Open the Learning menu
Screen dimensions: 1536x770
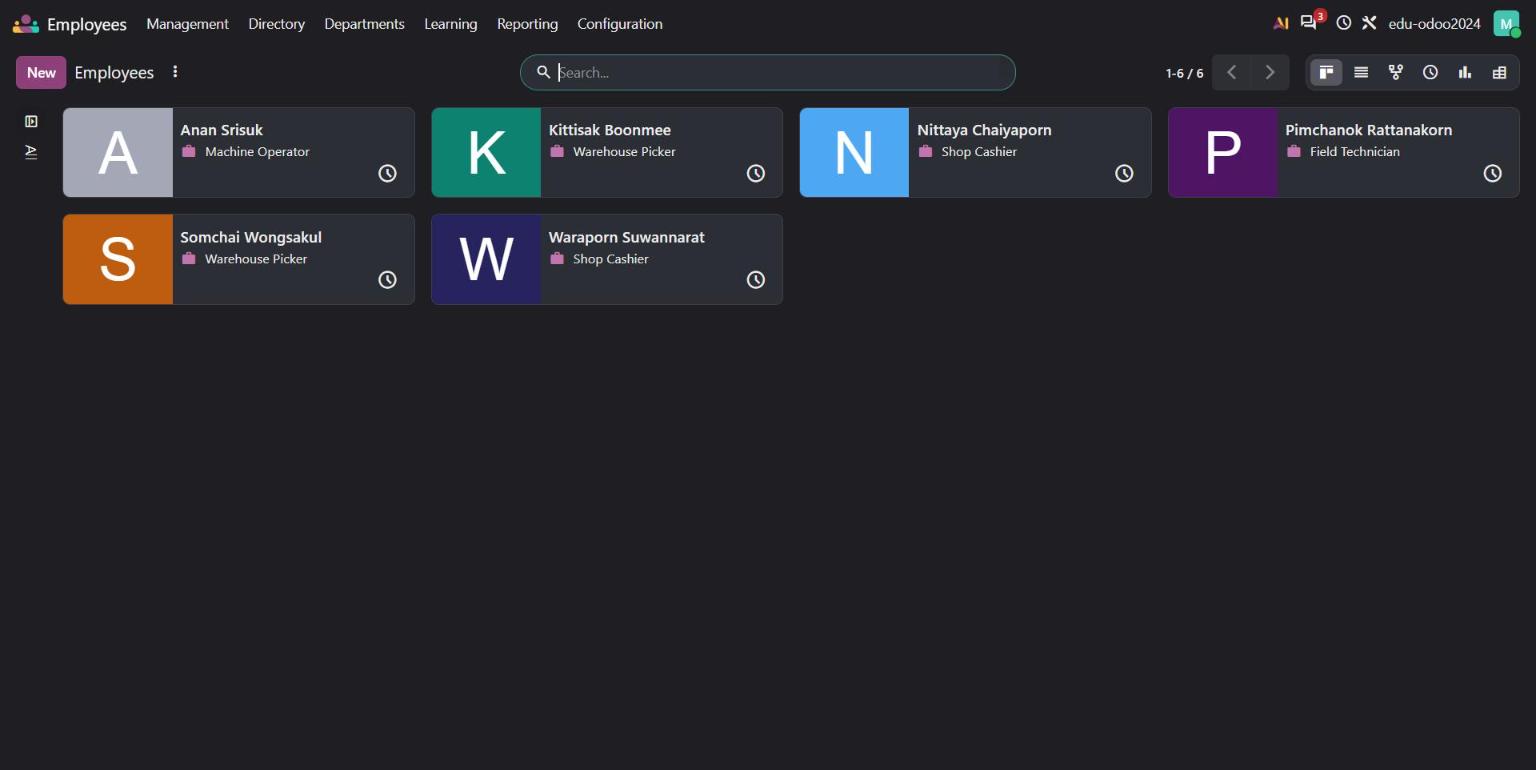pos(450,24)
